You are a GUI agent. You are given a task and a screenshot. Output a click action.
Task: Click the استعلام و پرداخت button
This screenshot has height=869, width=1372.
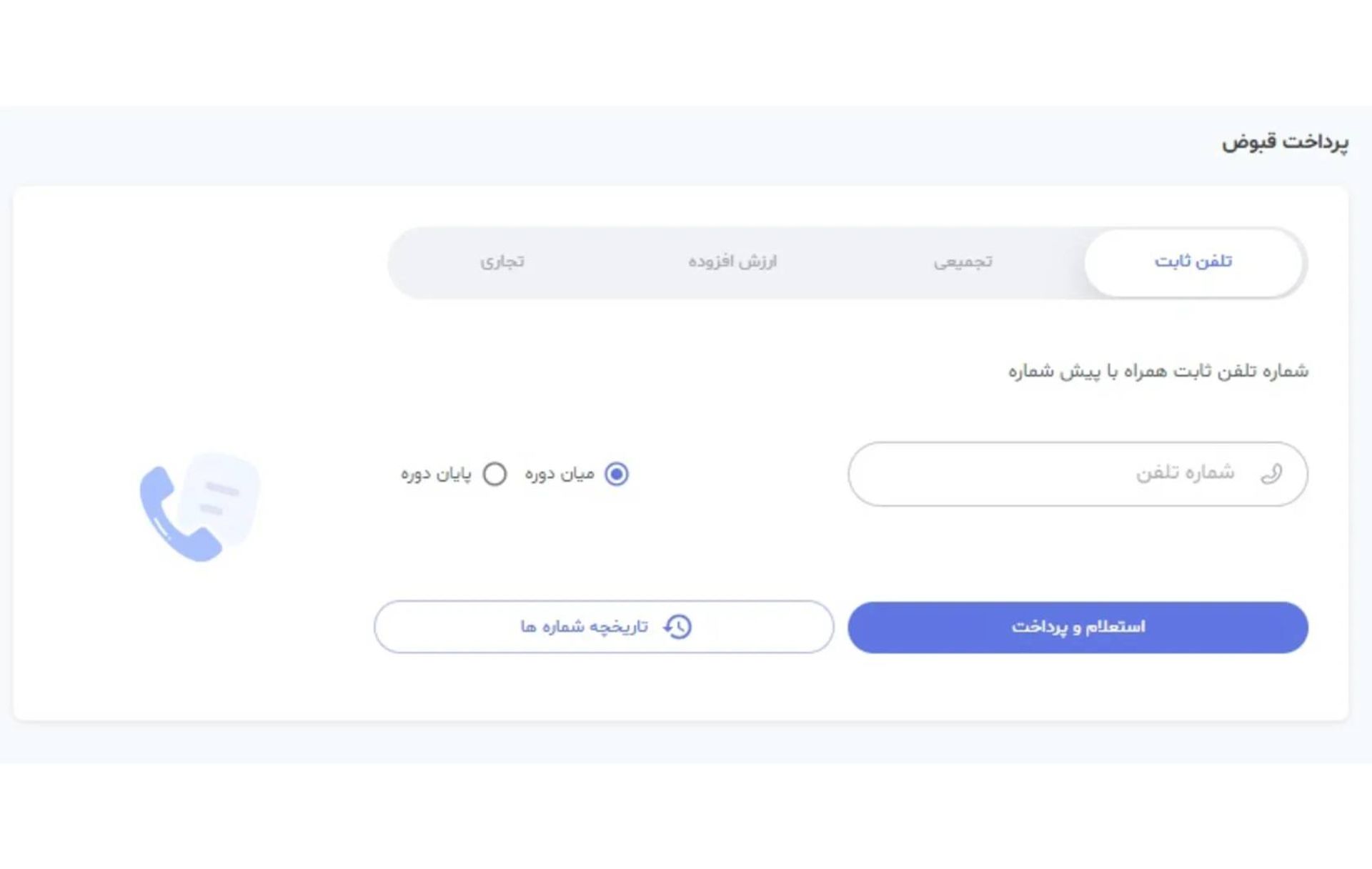point(1077,625)
